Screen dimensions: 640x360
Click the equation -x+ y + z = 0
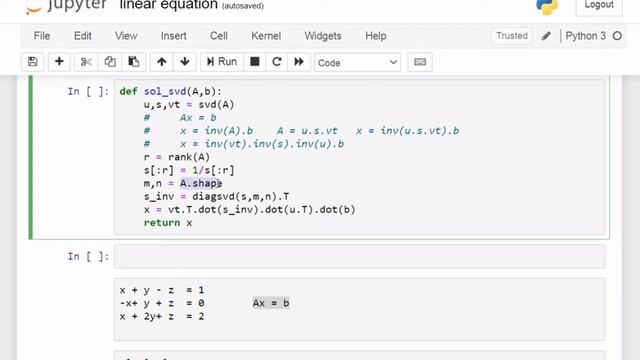(162, 303)
